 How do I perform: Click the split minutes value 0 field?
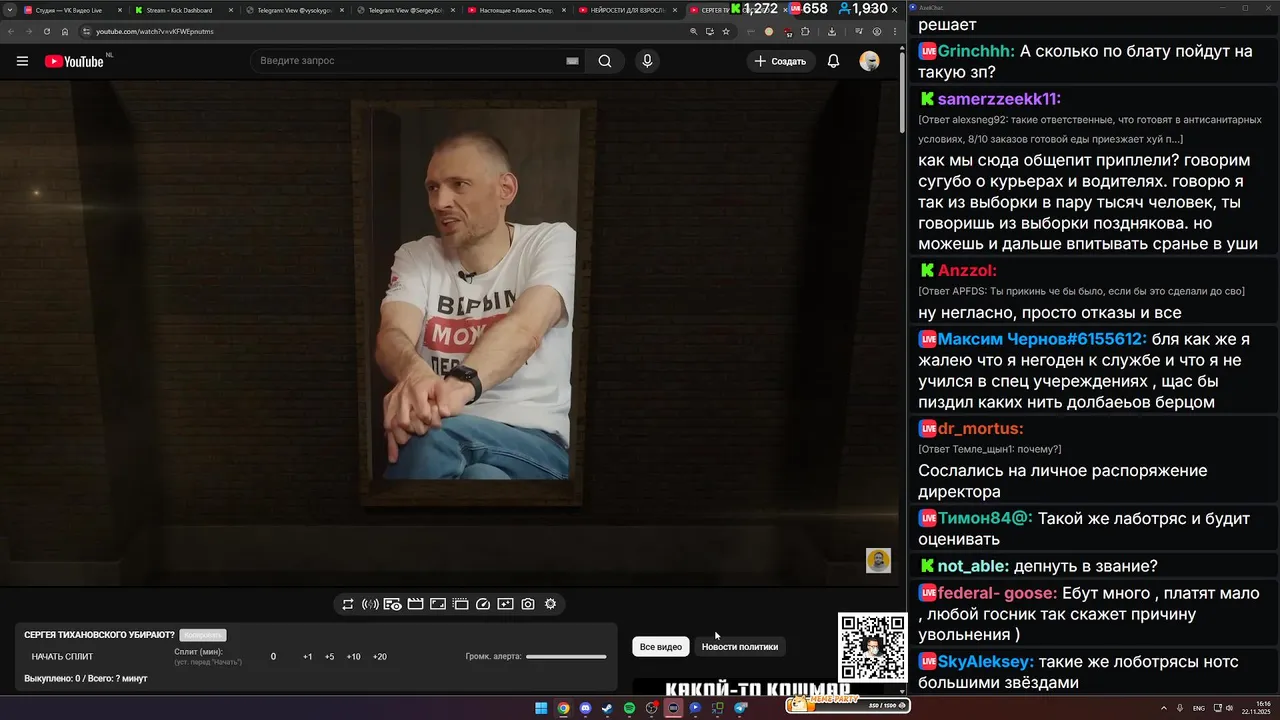[273, 657]
